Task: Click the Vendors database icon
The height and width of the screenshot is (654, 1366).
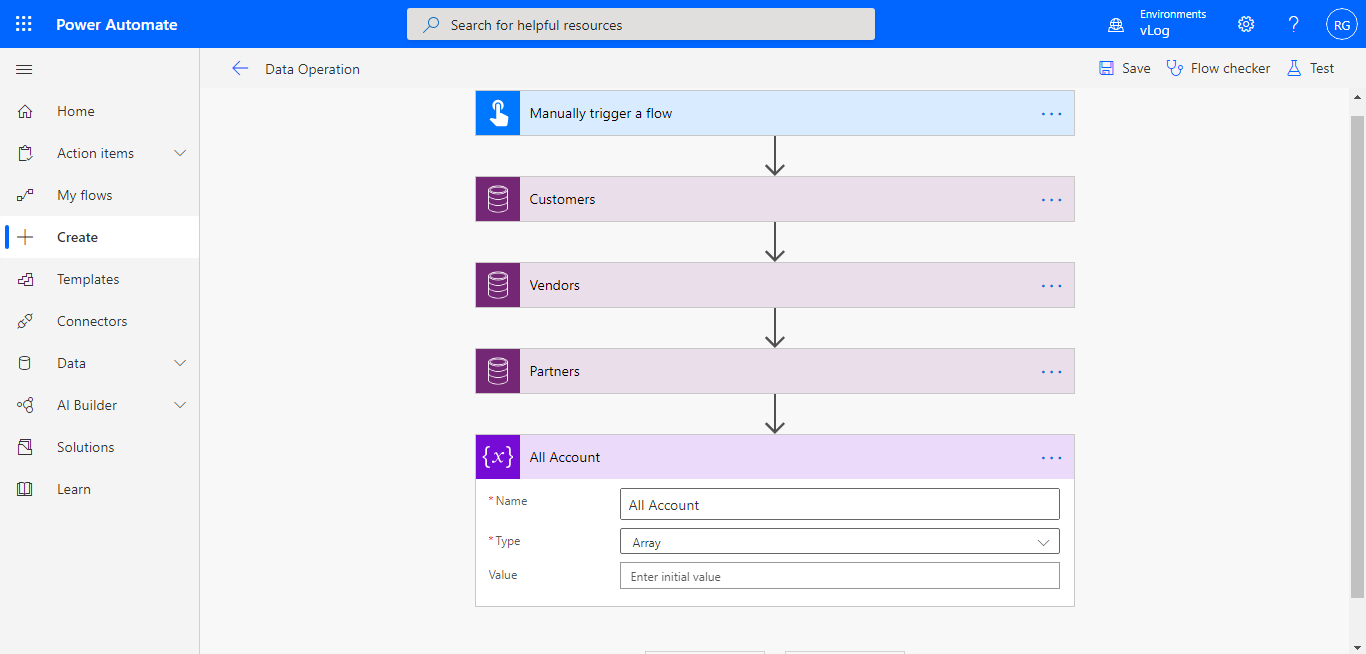Action: tap(498, 285)
